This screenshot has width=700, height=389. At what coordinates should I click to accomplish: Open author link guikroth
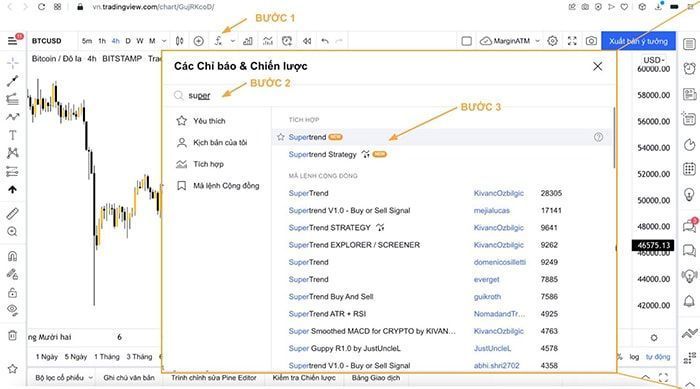click(487, 297)
